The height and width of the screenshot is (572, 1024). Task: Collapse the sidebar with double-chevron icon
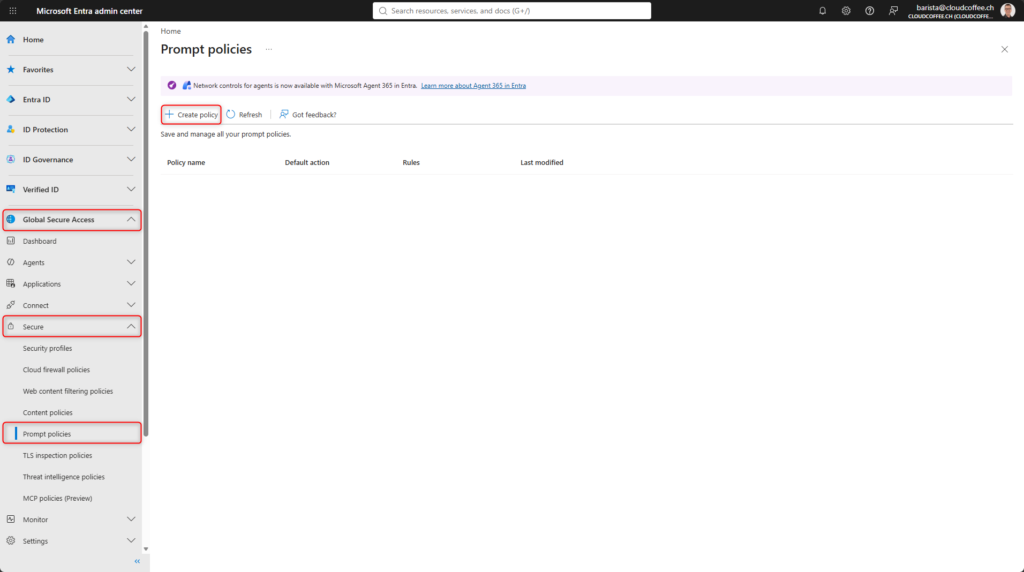pos(137,561)
